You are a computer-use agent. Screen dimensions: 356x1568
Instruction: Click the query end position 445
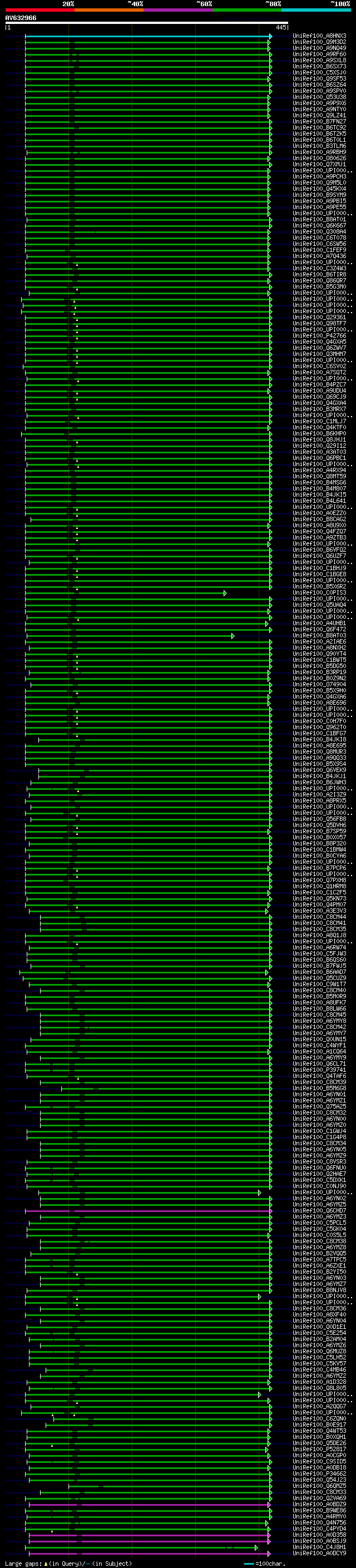[x=280, y=27]
